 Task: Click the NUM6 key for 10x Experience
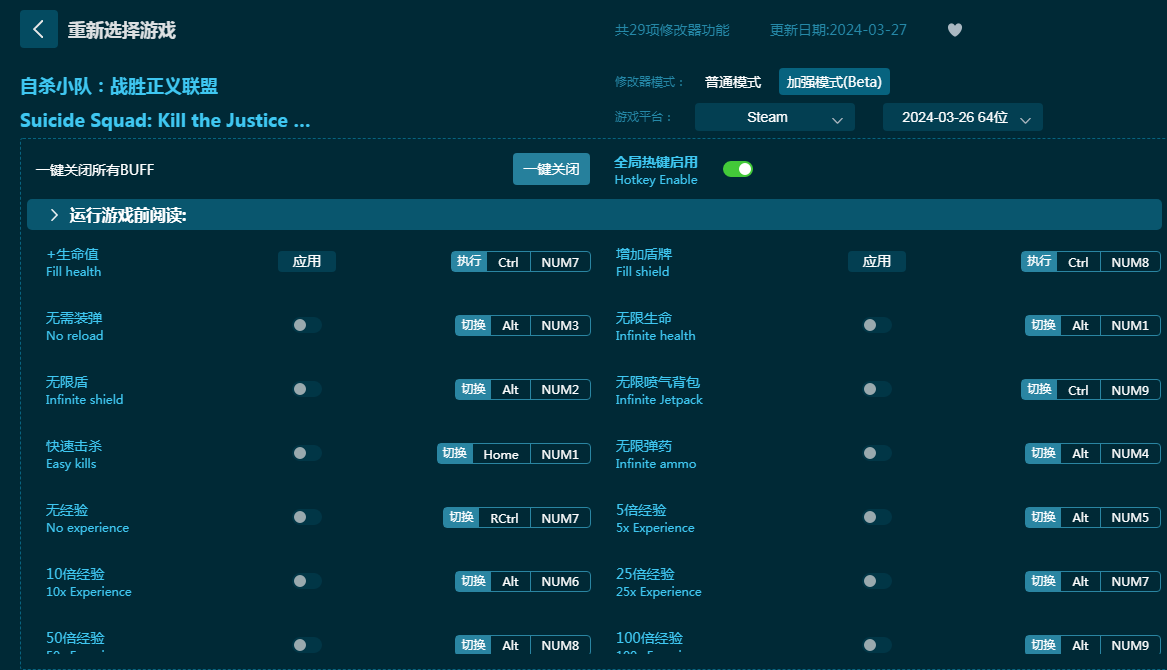tap(560, 582)
